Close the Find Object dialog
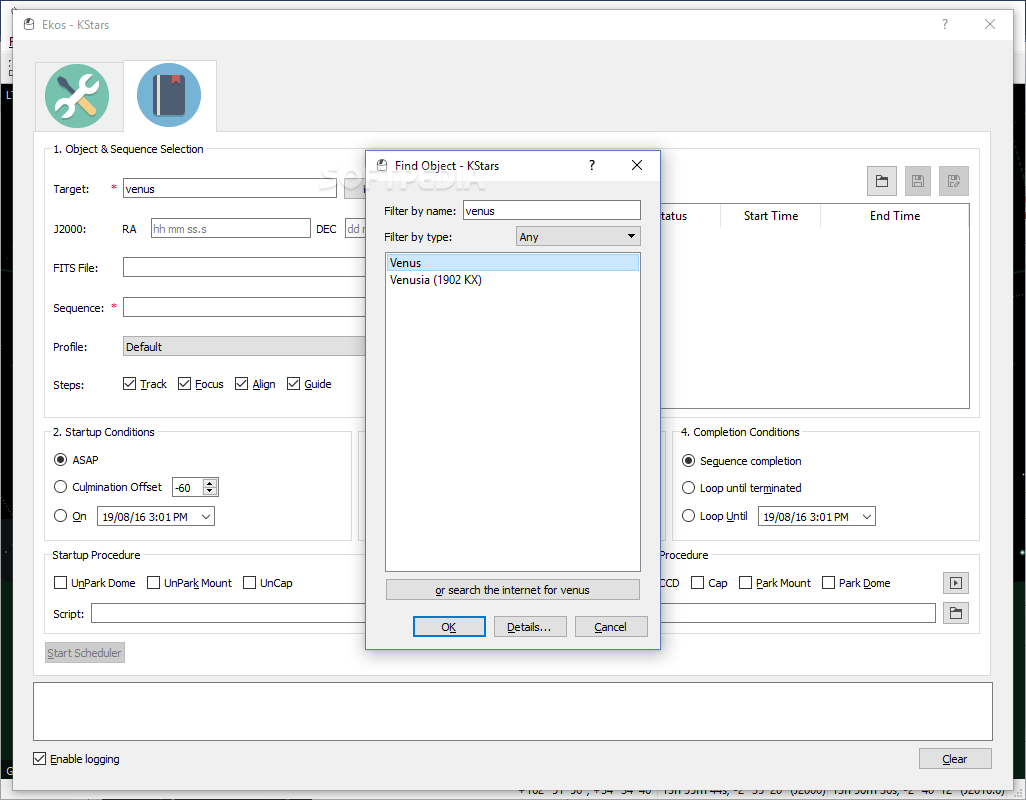This screenshot has height=800, width=1026. pyautogui.click(x=637, y=165)
